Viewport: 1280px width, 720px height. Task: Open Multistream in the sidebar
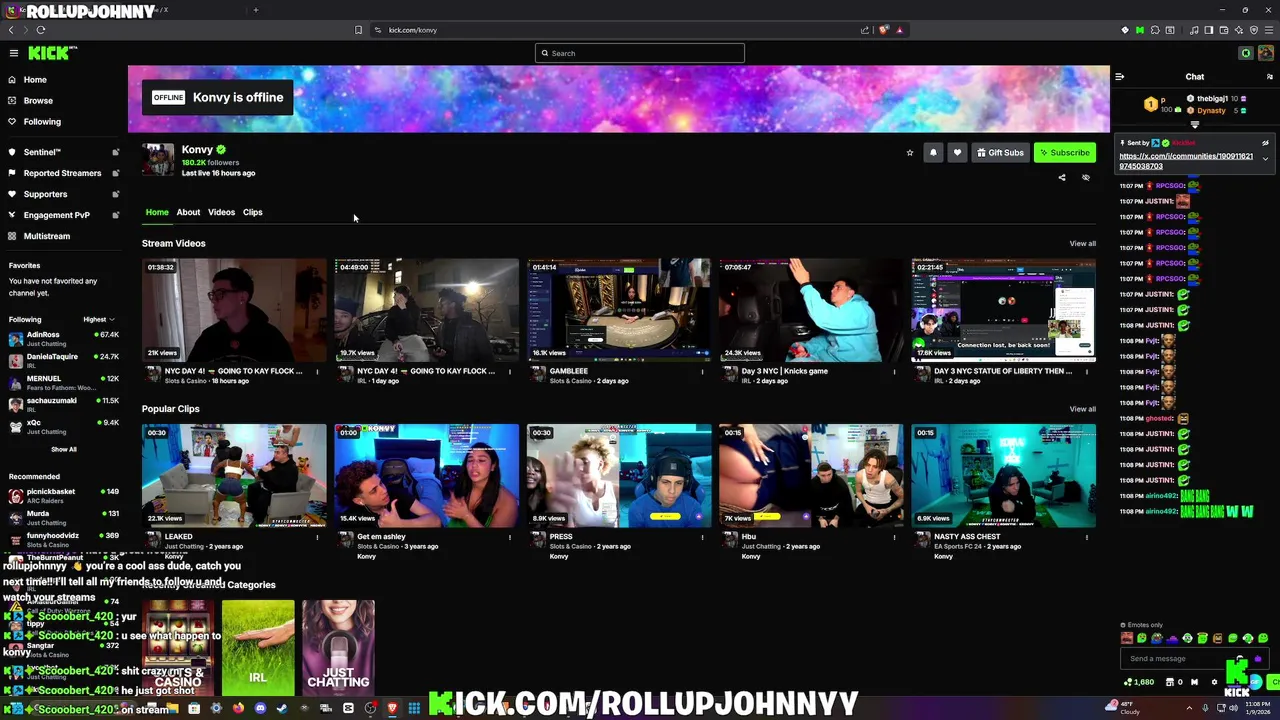pos(47,237)
